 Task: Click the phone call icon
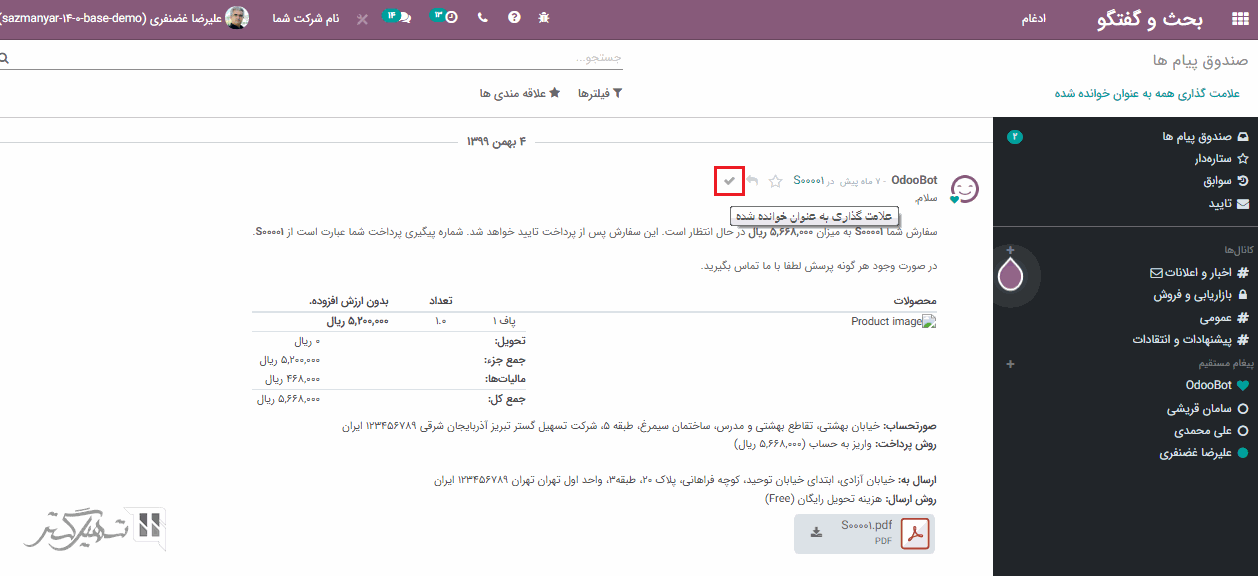click(484, 18)
